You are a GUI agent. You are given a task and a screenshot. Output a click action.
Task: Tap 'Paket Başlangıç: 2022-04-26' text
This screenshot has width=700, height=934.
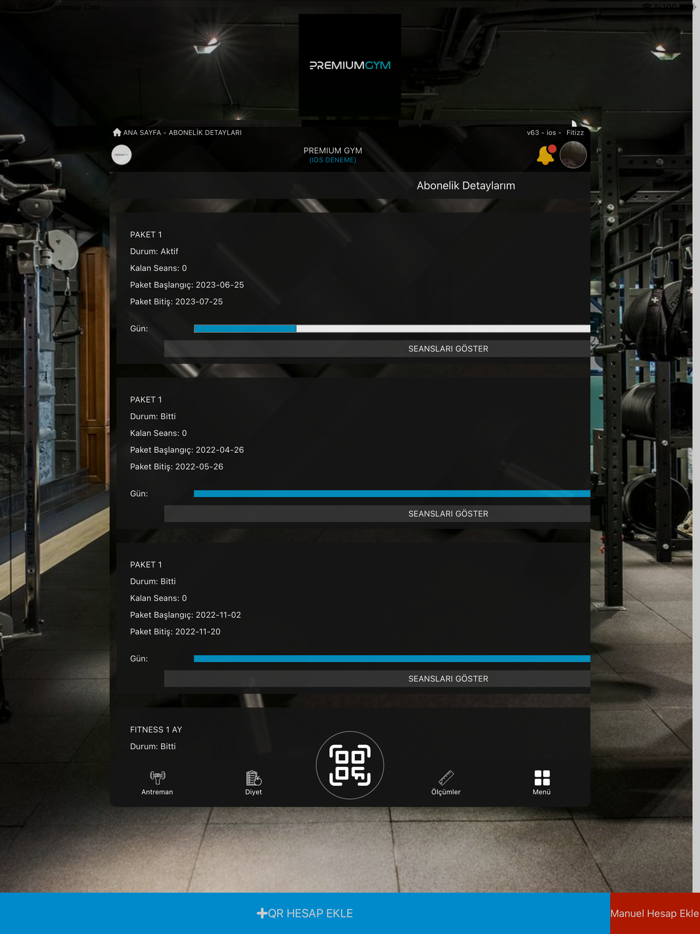[x=187, y=450]
